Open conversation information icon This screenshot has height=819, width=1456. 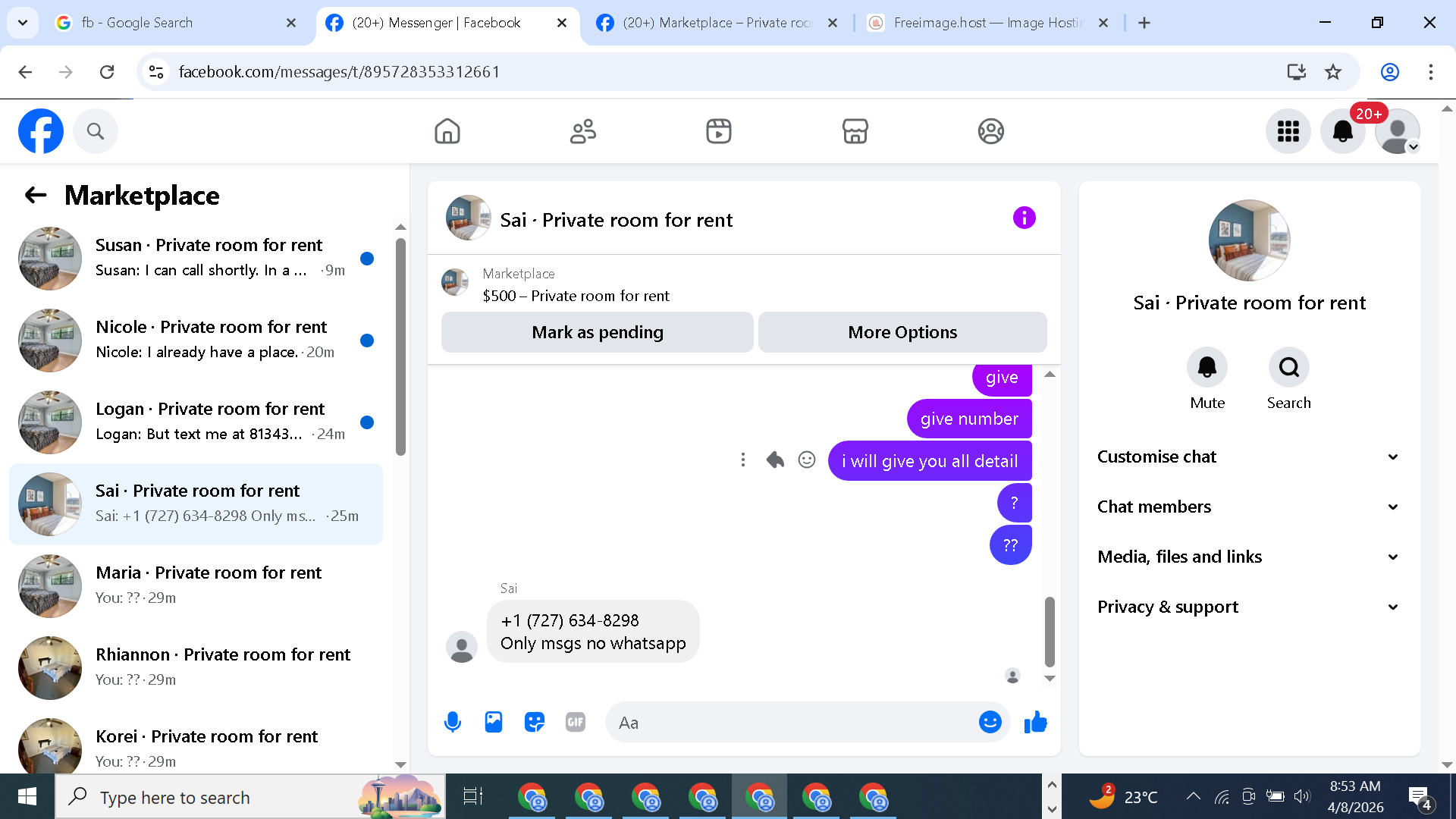[1024, 218]
